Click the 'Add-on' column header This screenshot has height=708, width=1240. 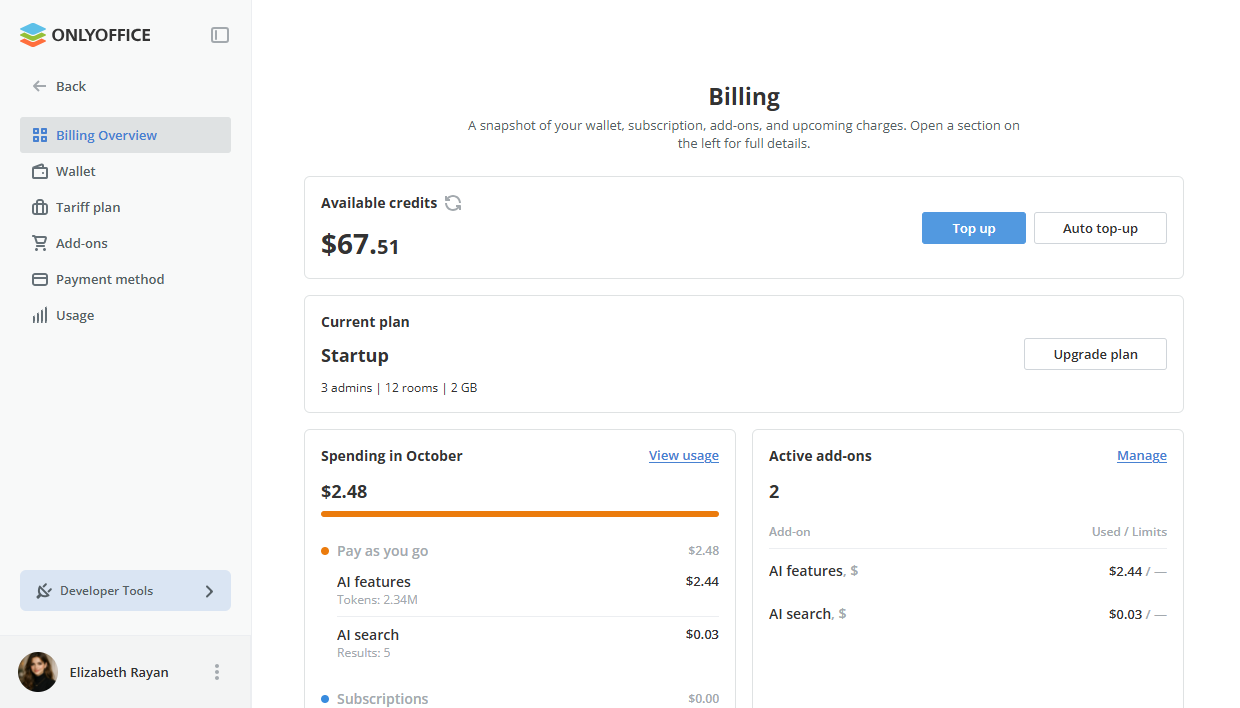click(x=790, y=532)
